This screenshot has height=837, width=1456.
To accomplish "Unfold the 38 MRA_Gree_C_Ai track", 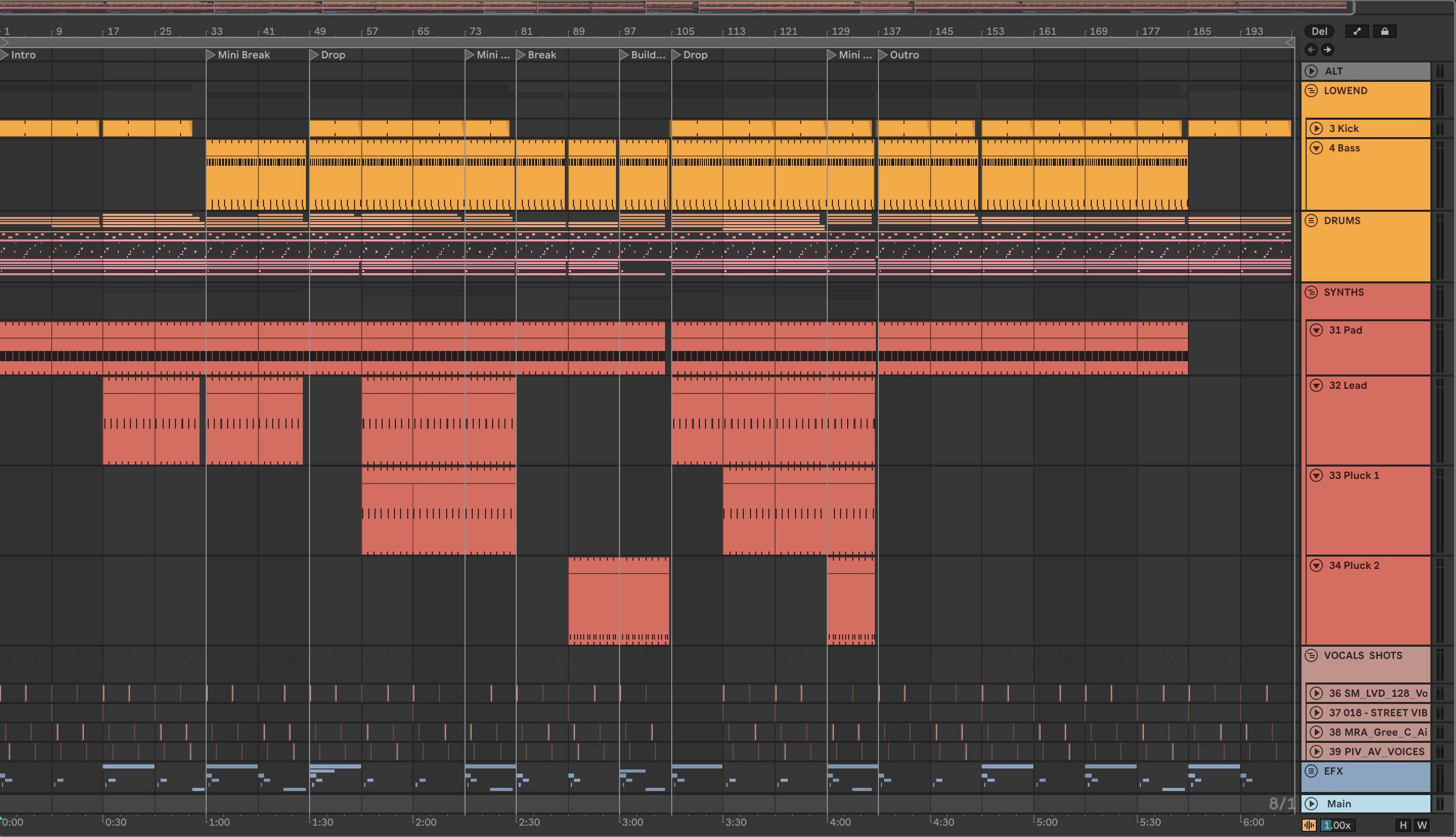I will [x=1316, y=733].
